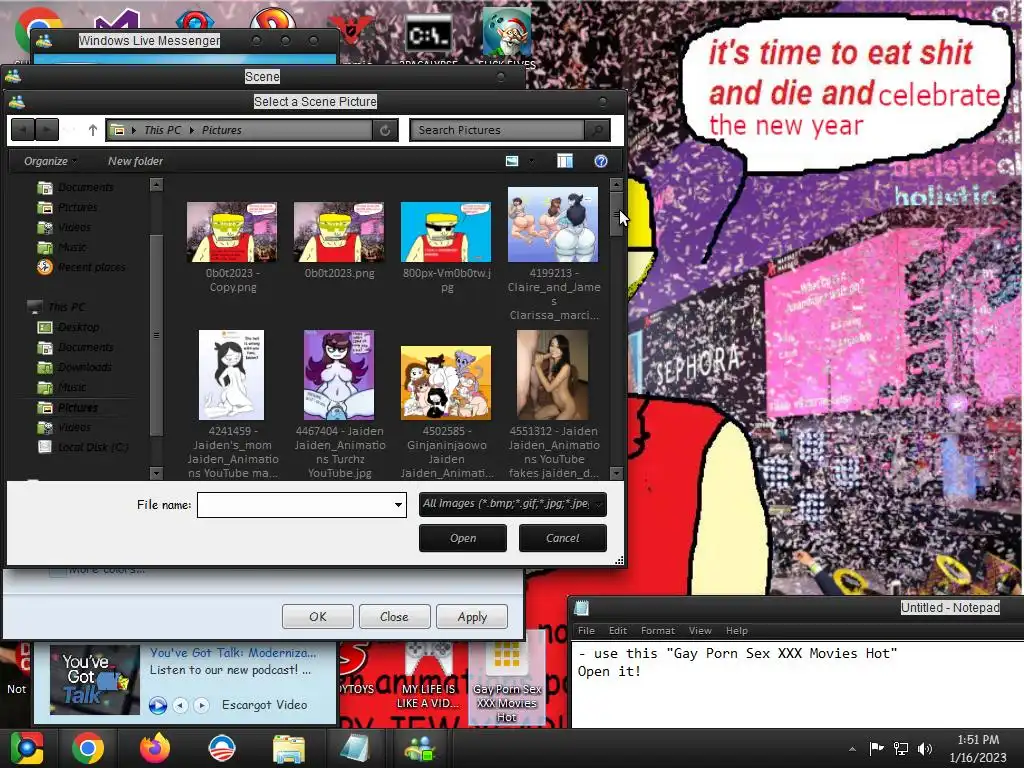
Task: Click the file list scrollbar thumb
Action: (x=616, y=214)
